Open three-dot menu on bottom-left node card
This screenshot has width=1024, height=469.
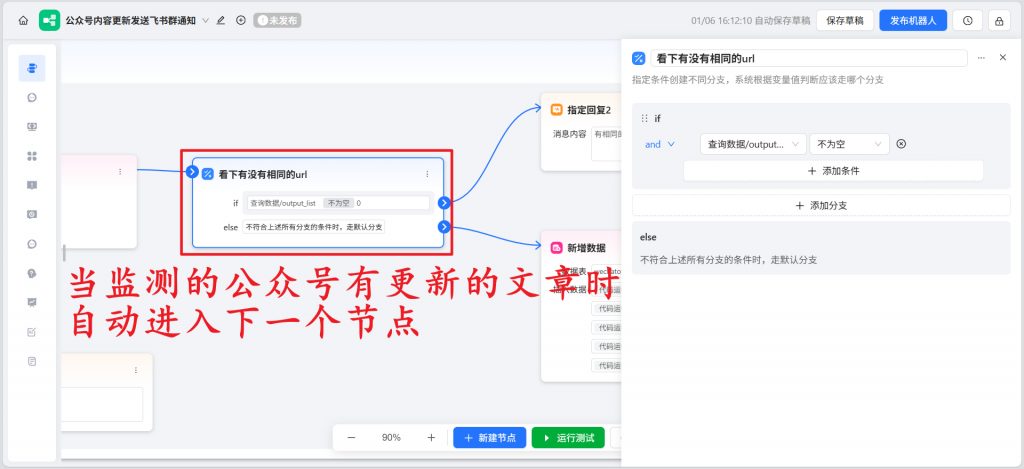[136, 370]
